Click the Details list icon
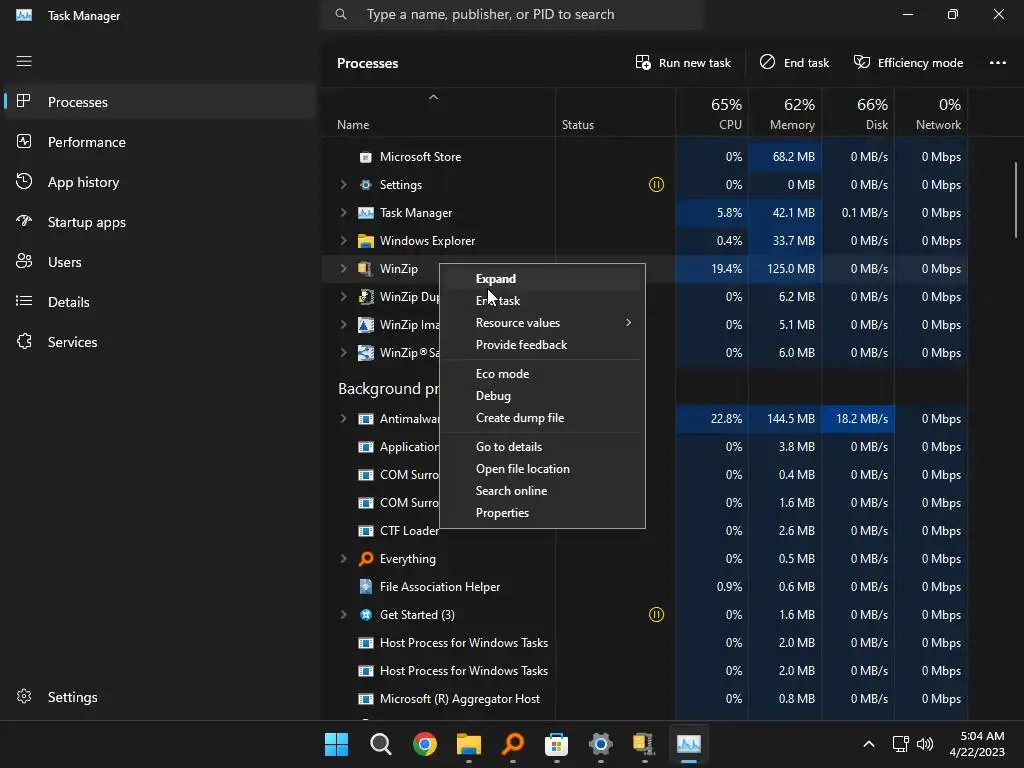The image size is (1024, 768). click(24, 301)
